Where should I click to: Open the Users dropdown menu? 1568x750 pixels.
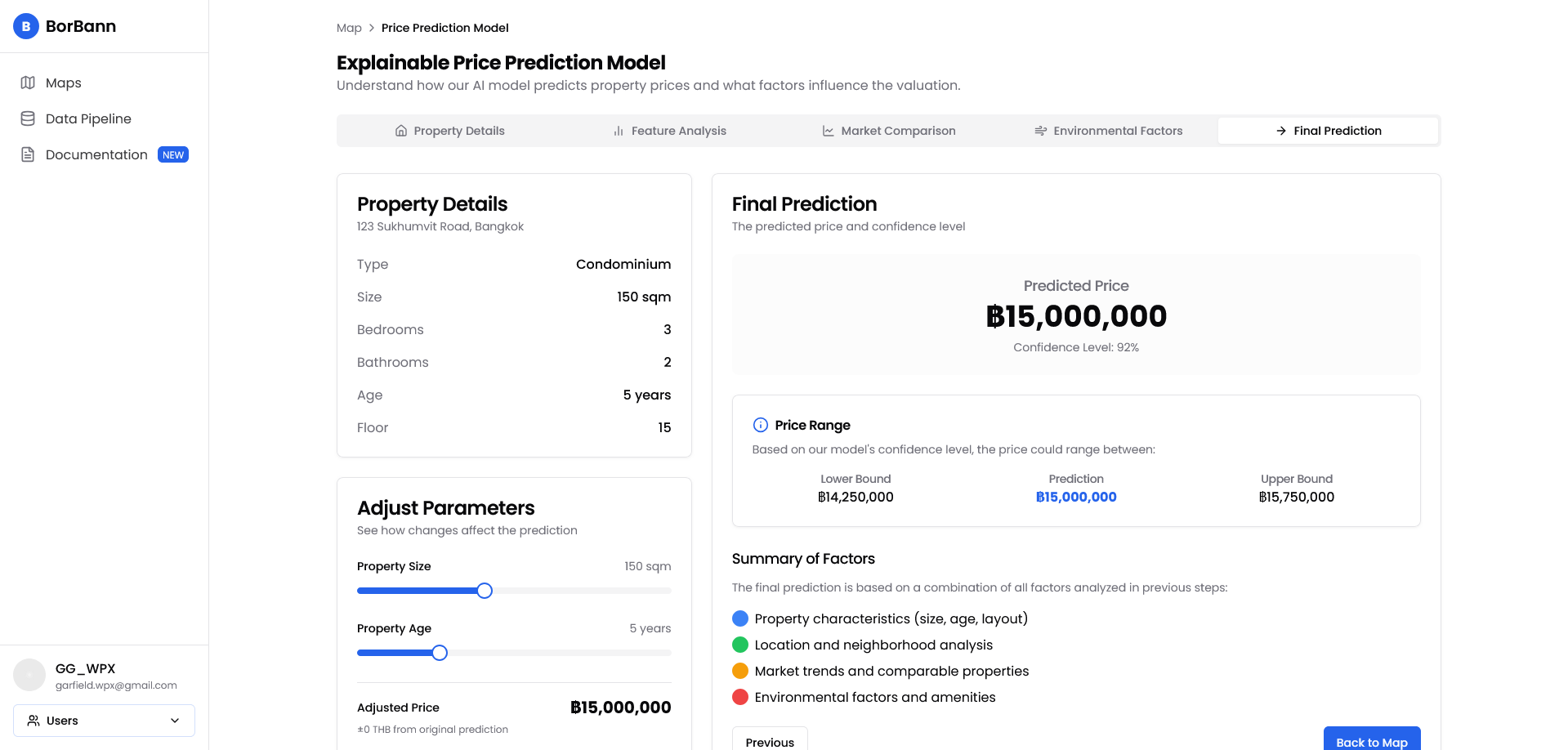pyautogui.click(x=104, y=721)
